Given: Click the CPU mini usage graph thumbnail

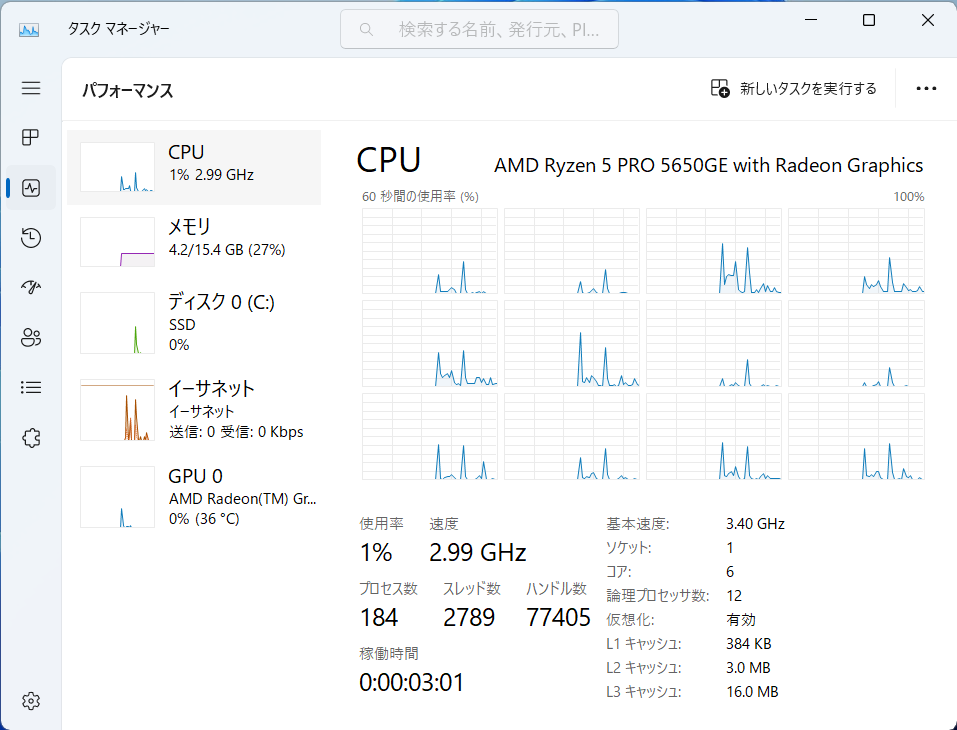Looking at the screenshot, I should tap(117, 167).
